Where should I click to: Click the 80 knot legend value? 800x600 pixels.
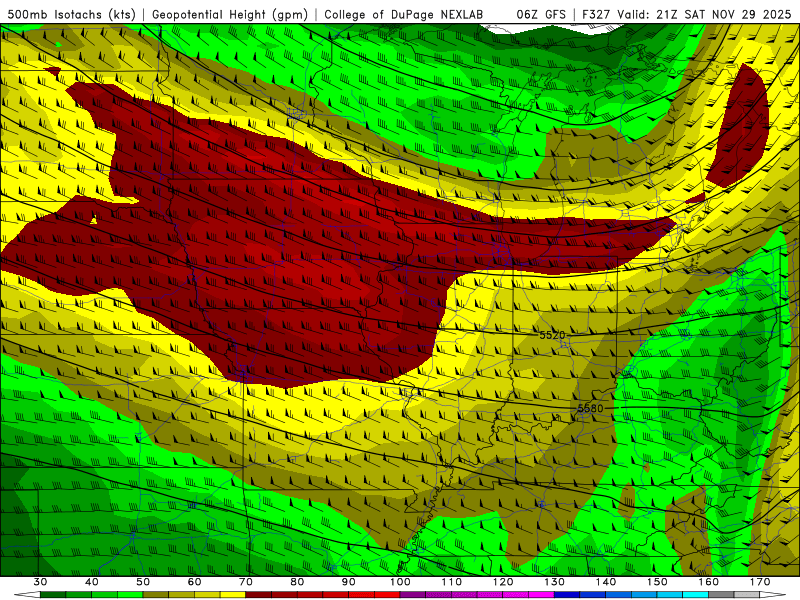click(x=297, y=582)
